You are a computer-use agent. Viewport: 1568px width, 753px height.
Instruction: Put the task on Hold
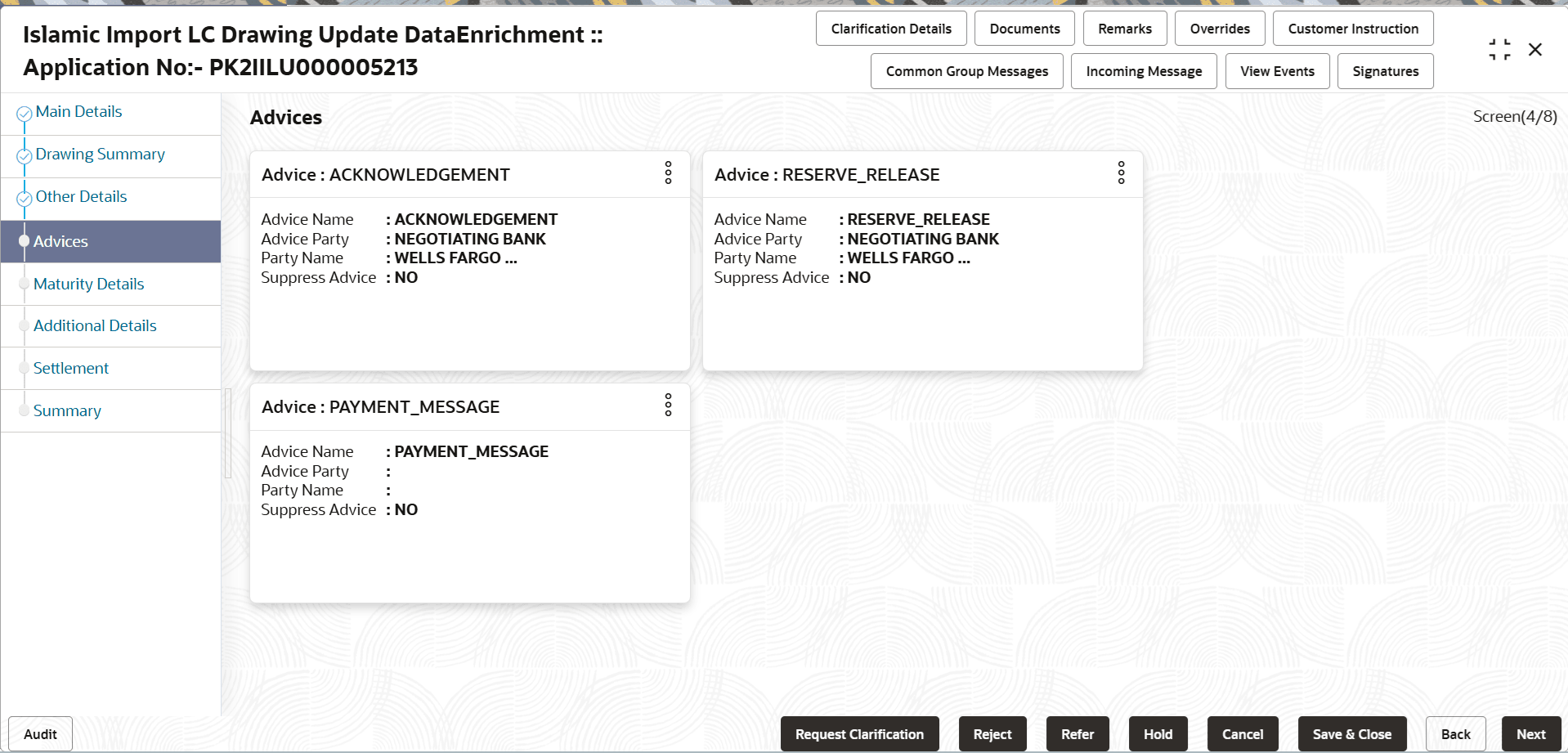[x=1158, y=734]
